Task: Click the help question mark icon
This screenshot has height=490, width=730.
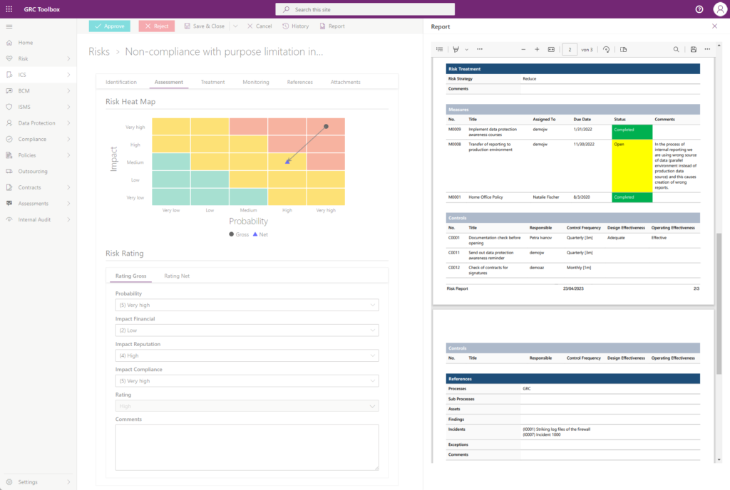Action: point(699,9)
